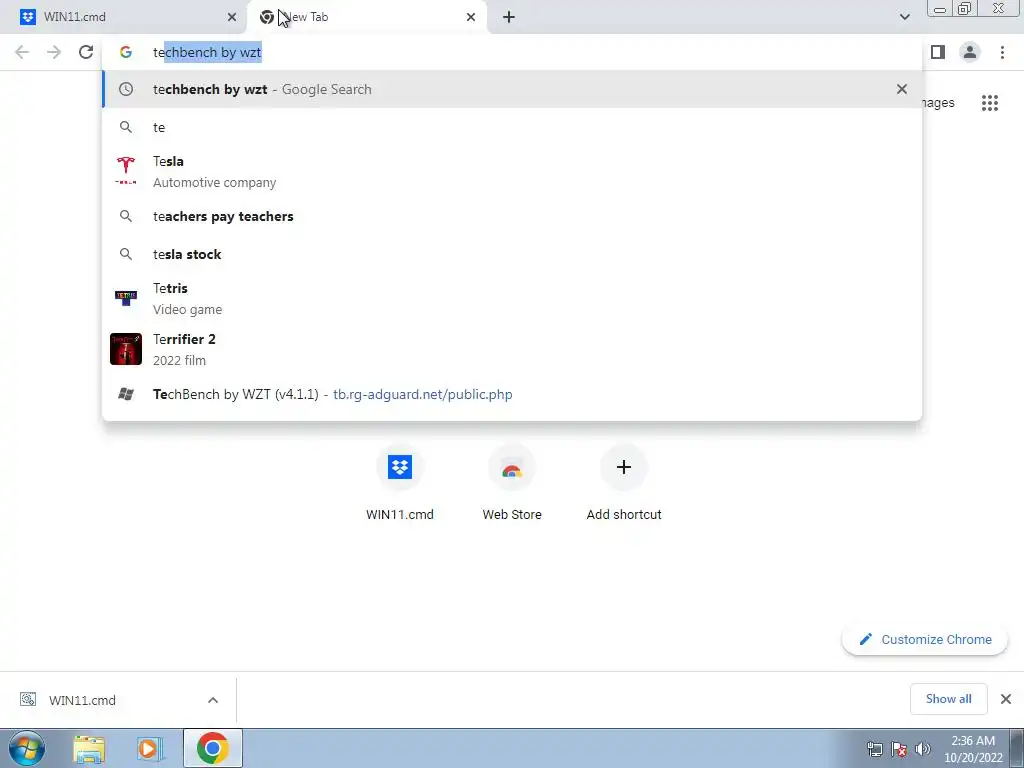Click the back navigation arrow
Viewport: 1024px width, 768px height.
(22, 52)
